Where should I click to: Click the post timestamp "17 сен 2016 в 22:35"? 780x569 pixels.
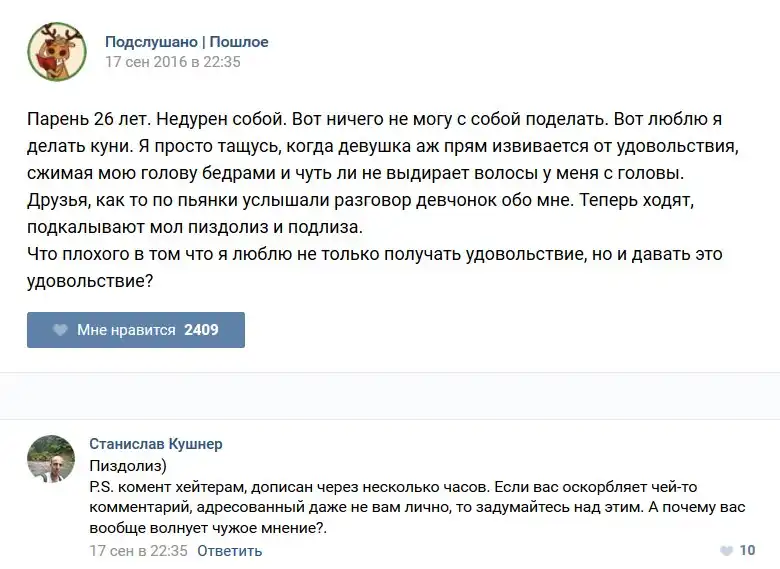coord(173,62)
